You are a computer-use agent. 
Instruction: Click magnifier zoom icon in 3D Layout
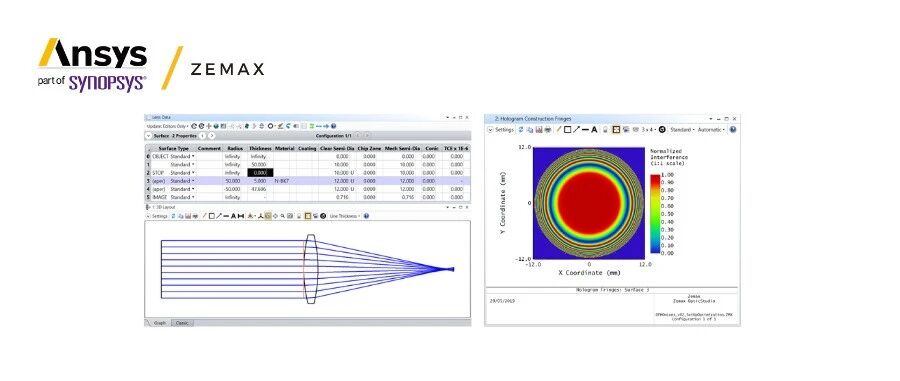pos(282,216)
